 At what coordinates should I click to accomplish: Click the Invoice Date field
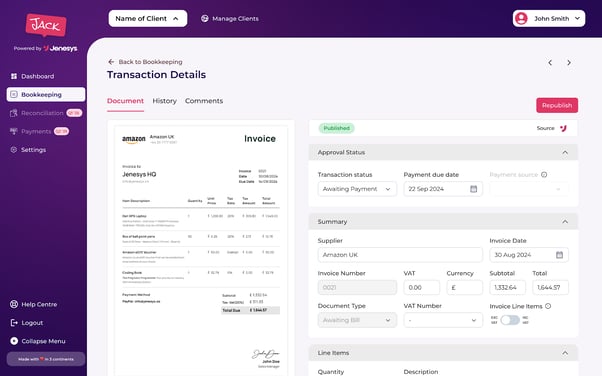pyautogui.click(x=529, y=255)
